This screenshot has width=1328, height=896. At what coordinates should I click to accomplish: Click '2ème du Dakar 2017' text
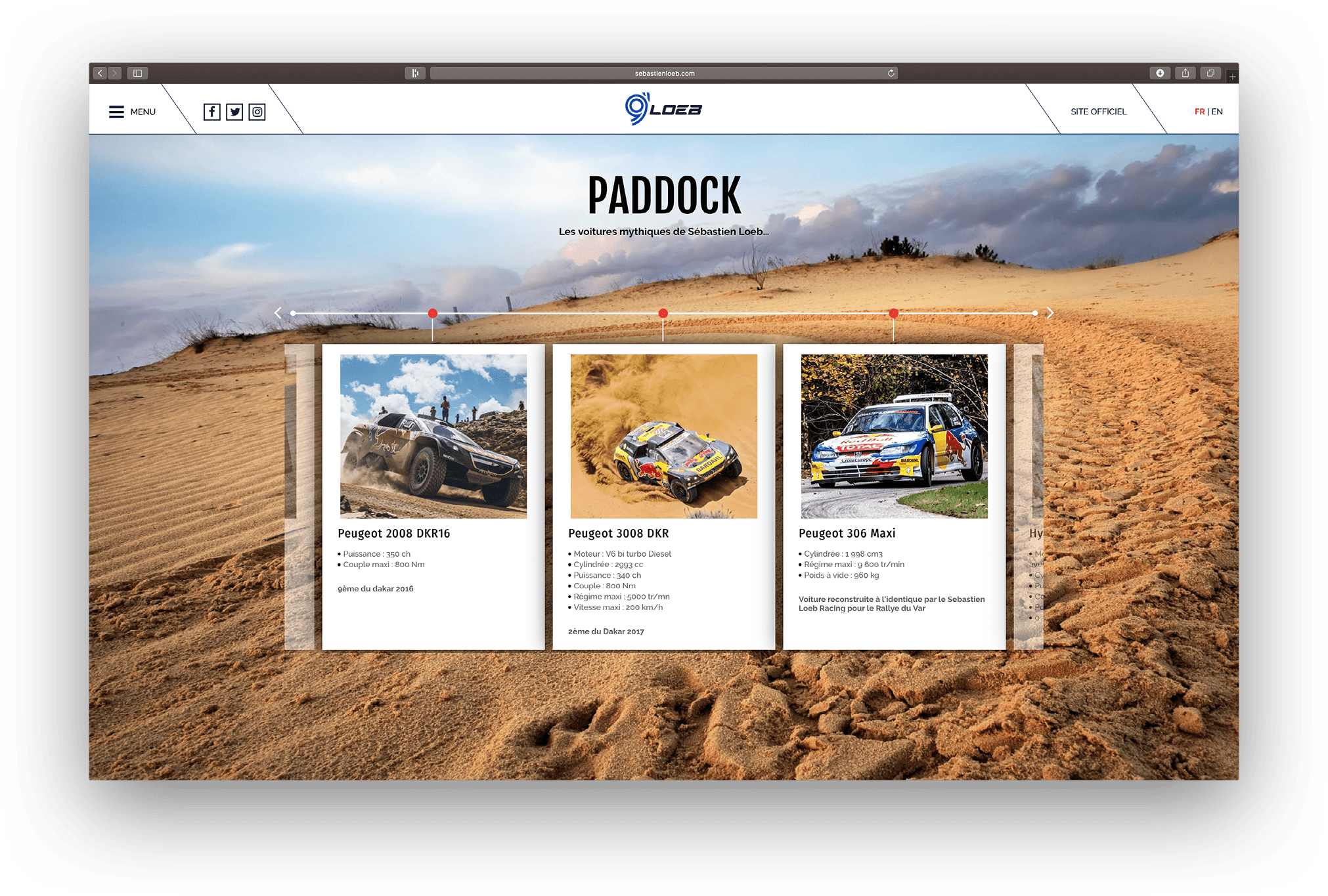tap(606, 631)
